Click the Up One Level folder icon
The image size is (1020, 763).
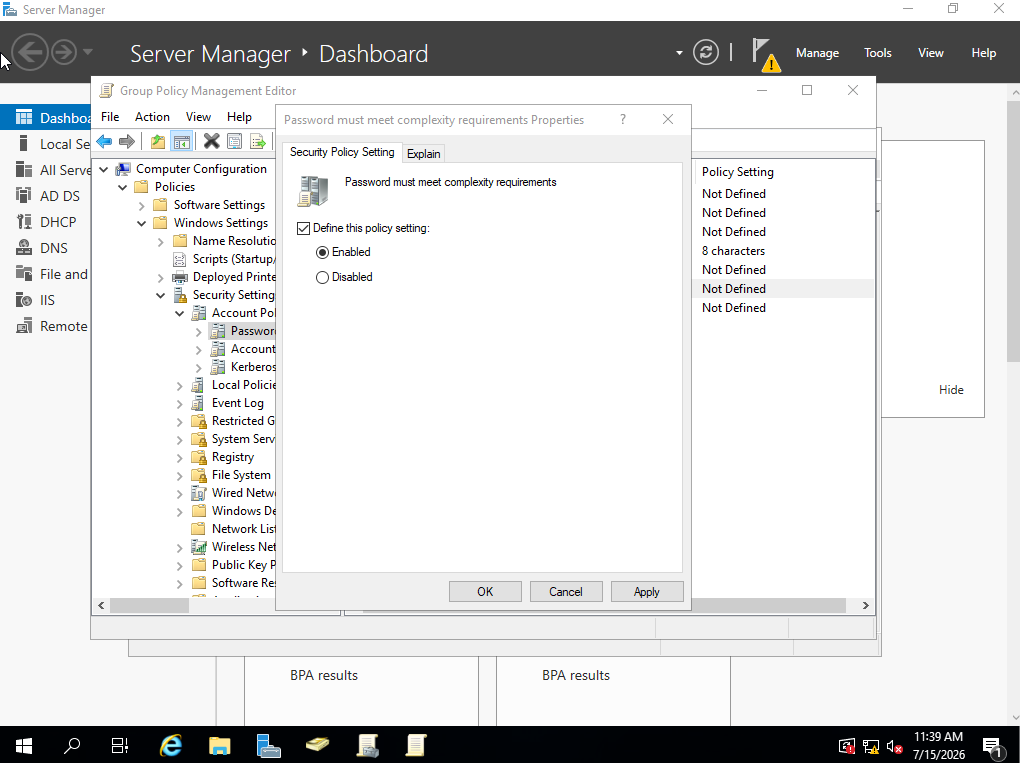point(157,141)
